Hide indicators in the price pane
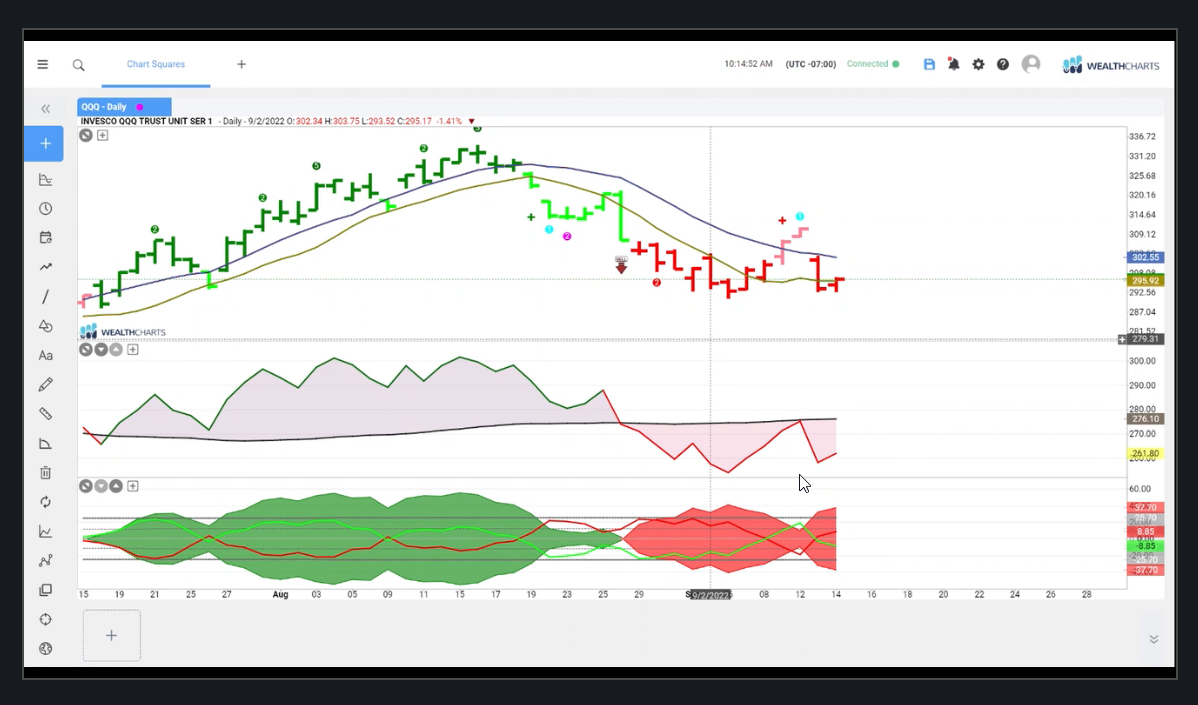 pyautogui.click(x=86, y=135)
